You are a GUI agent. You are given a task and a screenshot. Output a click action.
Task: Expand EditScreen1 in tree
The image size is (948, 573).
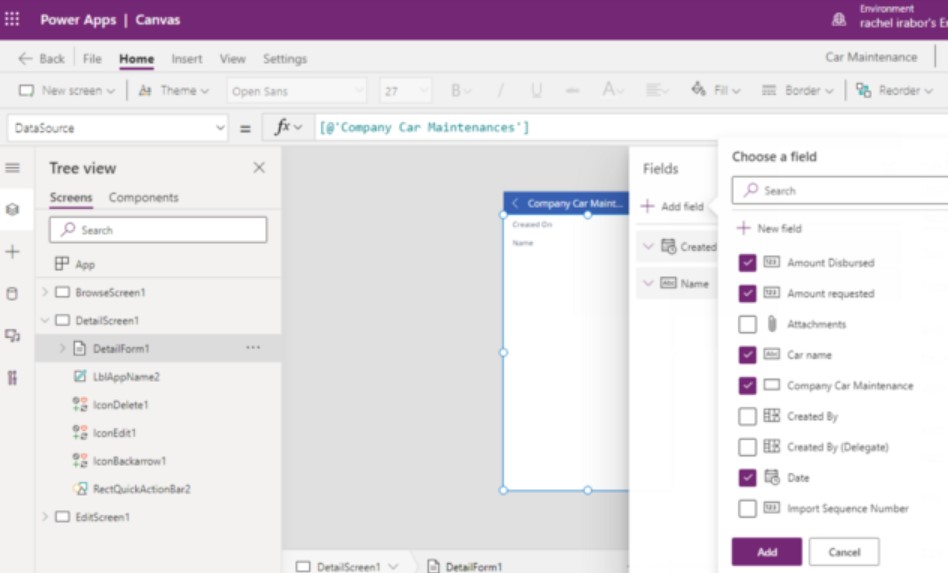(45, 517)
